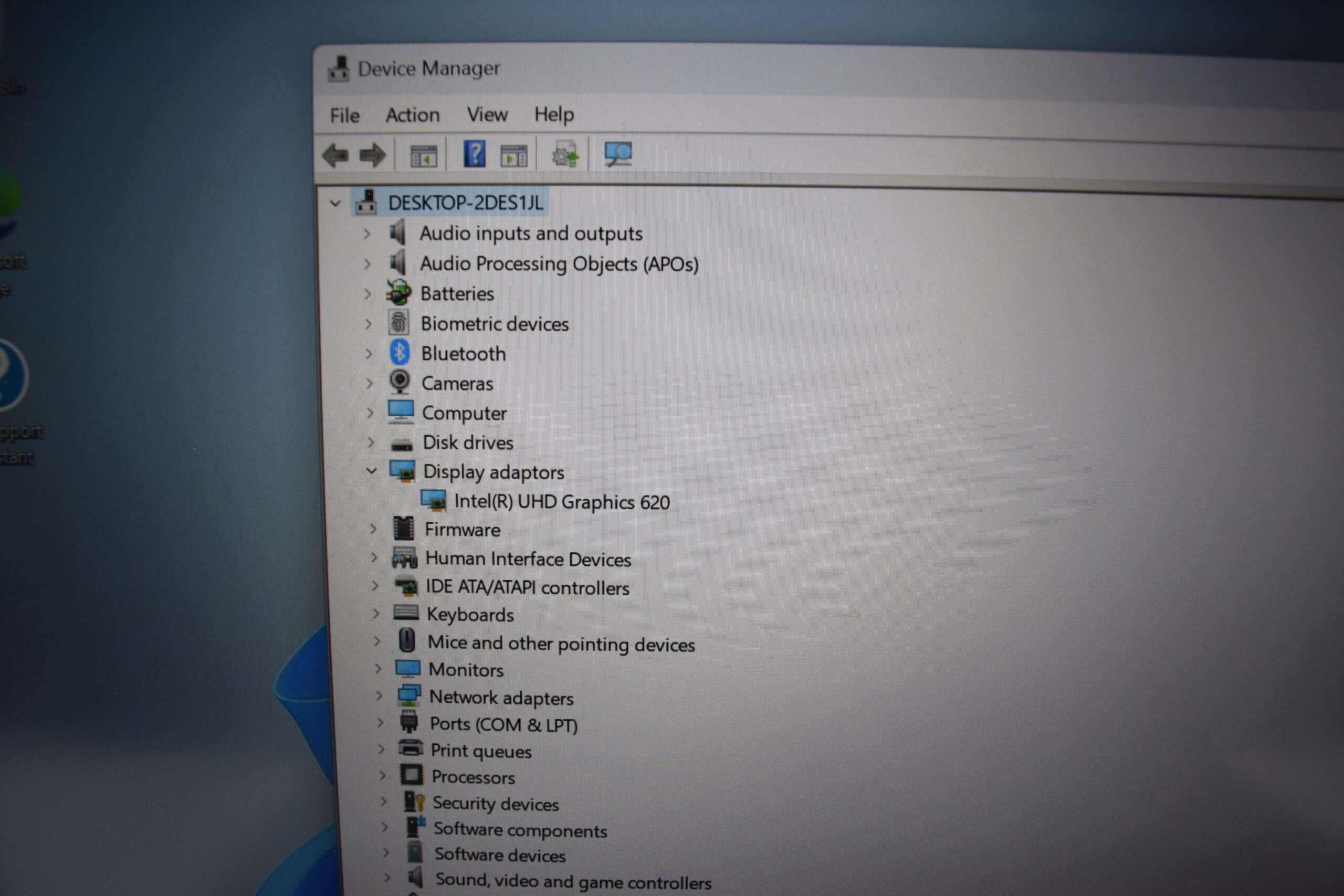Screen dimensions: 1344x896
Task: Click the Network adapters icon
Action: click(409, 695)
